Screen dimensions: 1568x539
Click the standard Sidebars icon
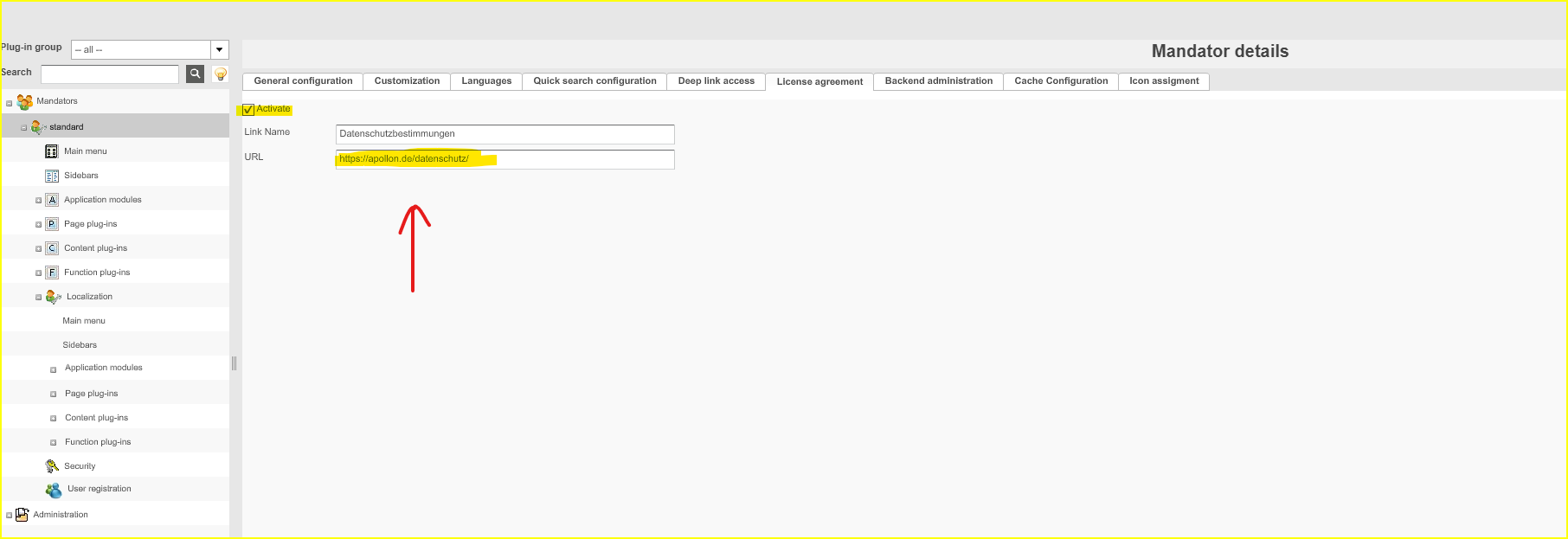[x=52, y=176]
